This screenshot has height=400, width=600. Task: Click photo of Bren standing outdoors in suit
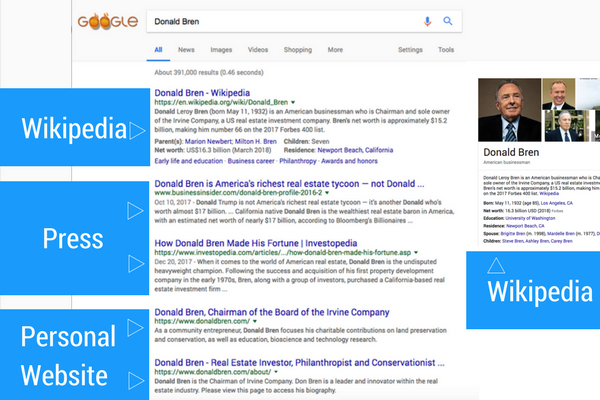pyautogui.click(x=565, y=126)
